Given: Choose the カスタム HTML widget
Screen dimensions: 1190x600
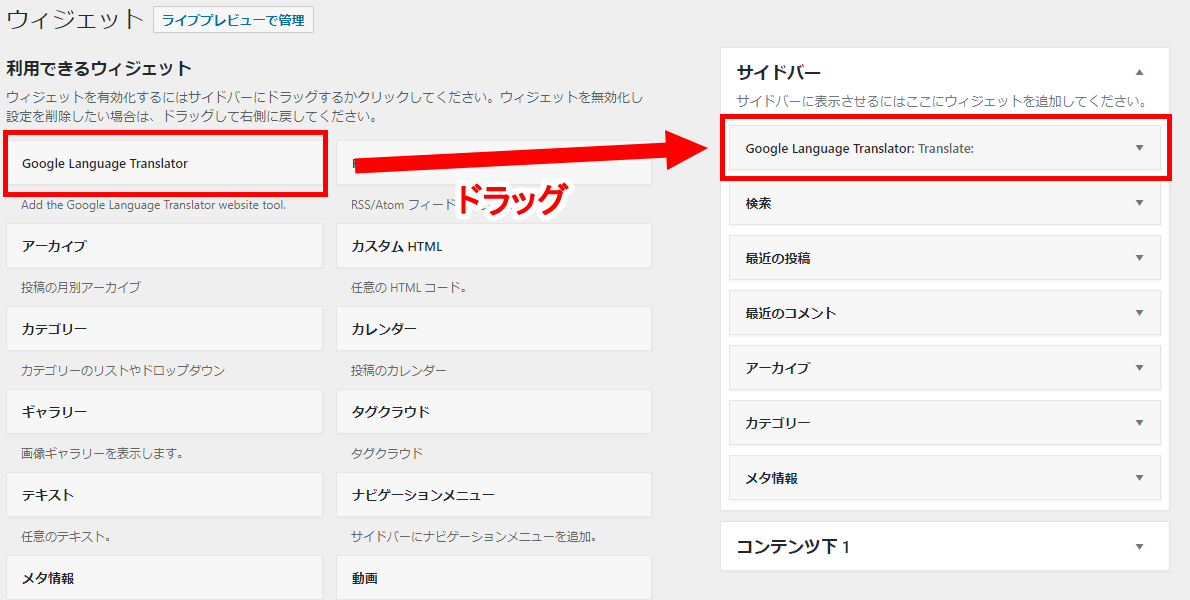Looking at the screenshot, I should [x=494, y=246].
